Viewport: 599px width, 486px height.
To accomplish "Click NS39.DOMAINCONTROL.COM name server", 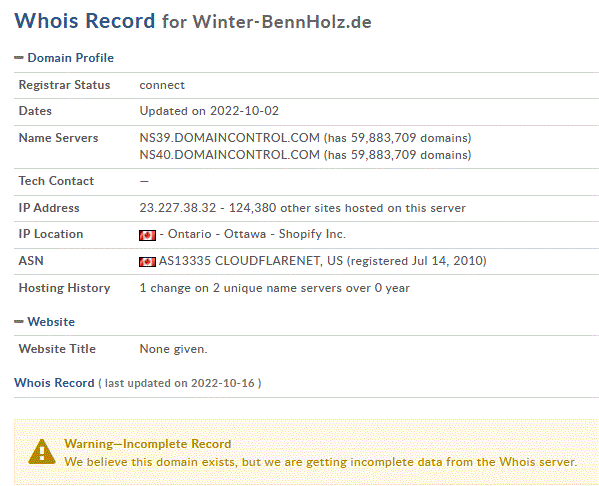I will pos(229,138).
